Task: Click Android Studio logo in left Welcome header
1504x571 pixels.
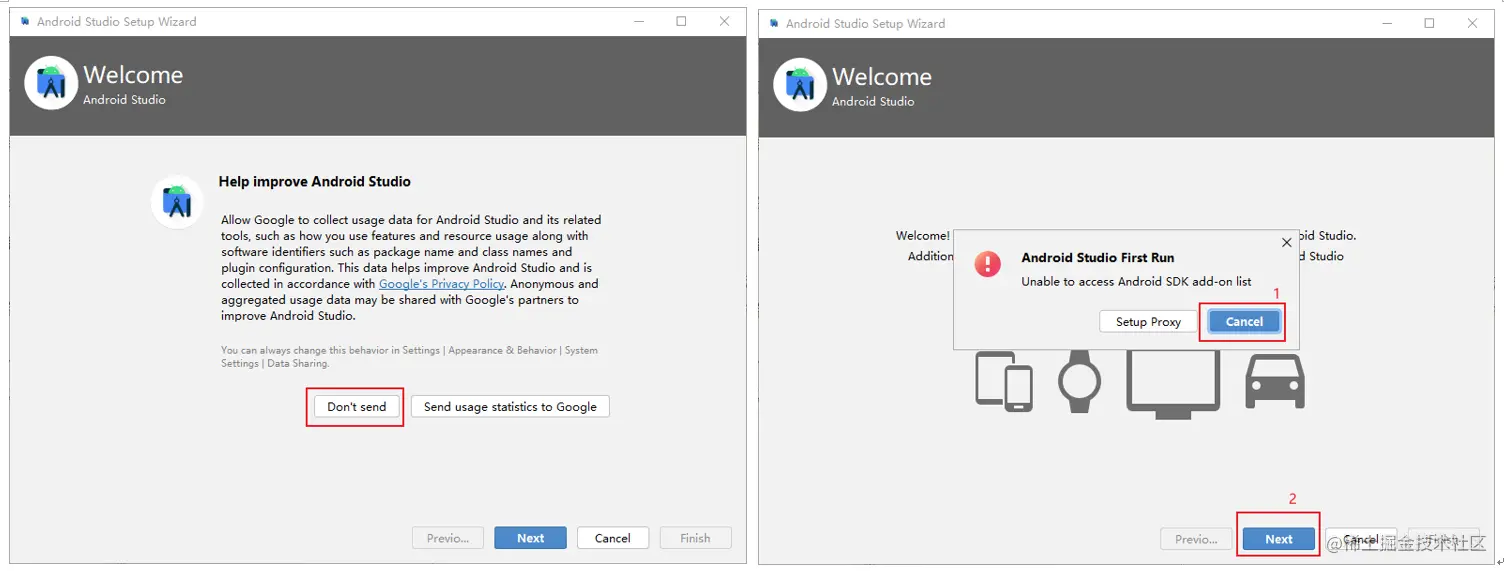Action: tap(51, 83)
